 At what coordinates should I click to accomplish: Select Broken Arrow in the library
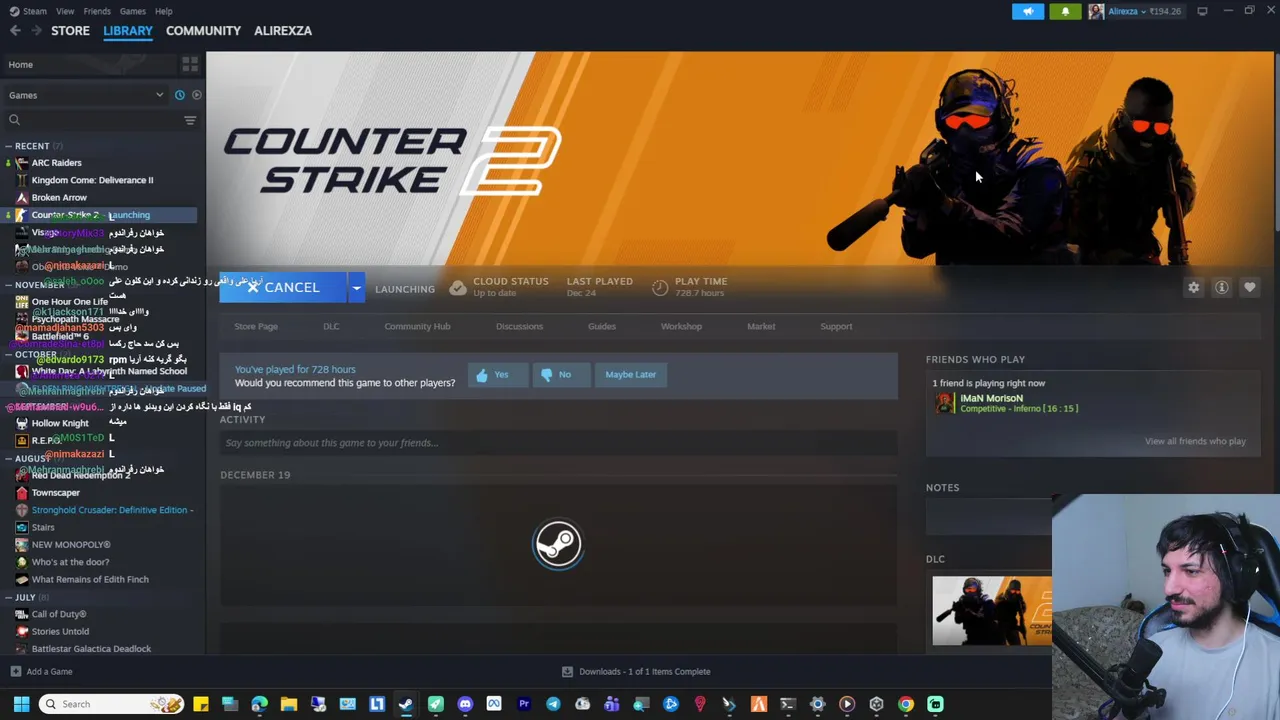click(59, 197)
